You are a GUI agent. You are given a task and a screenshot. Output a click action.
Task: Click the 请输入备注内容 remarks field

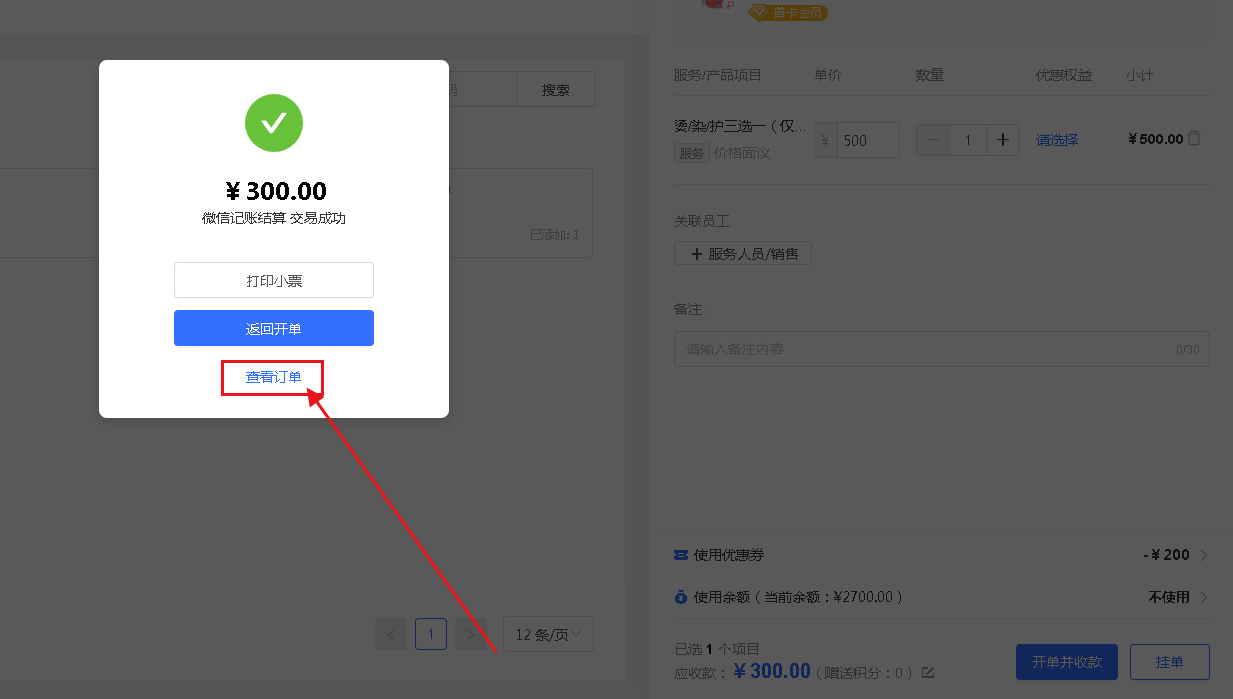pyautogui.click(x=942, y=349)
